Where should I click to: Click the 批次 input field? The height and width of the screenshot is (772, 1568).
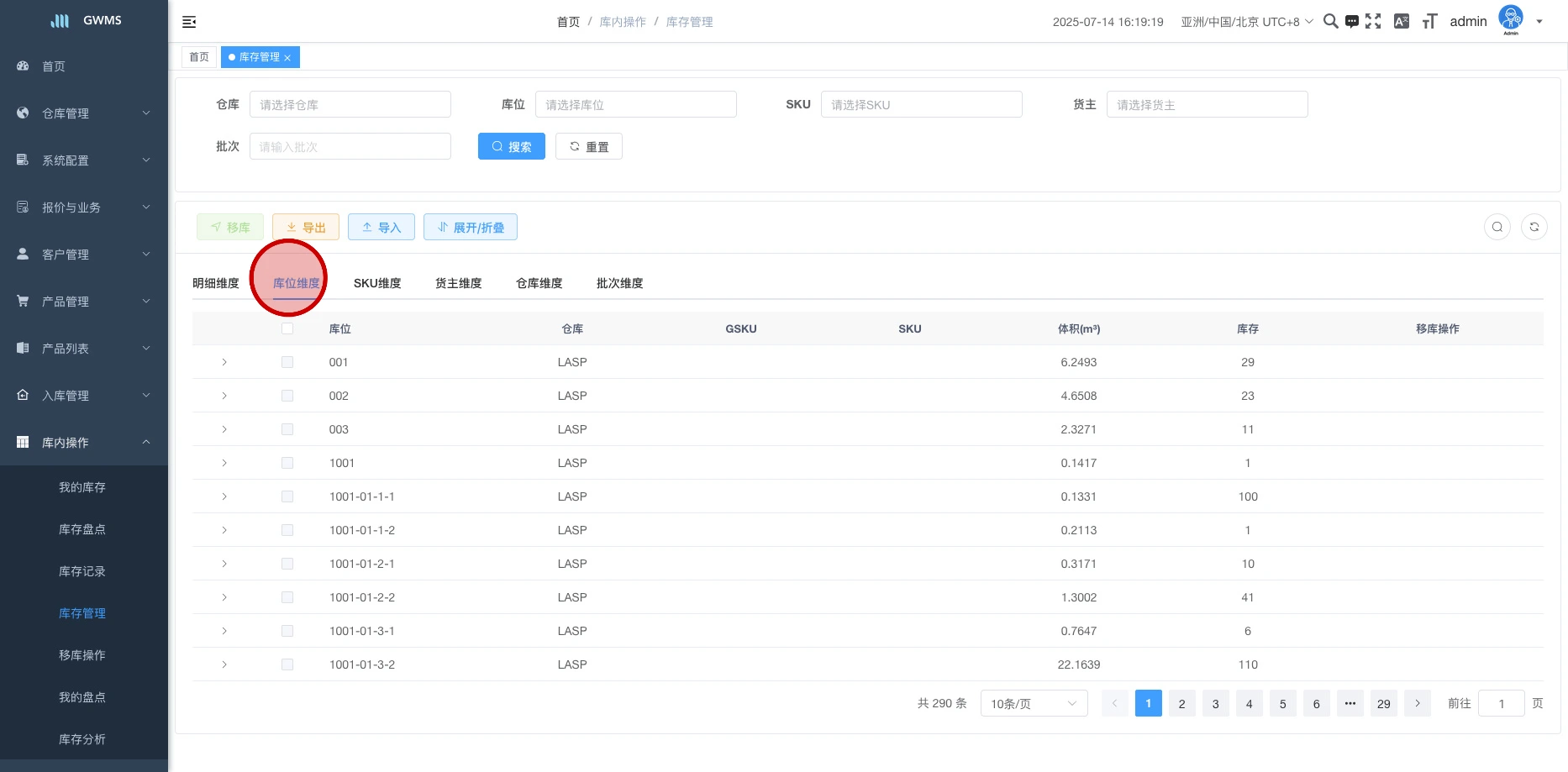pyautogui.click(x=350, y=146)
